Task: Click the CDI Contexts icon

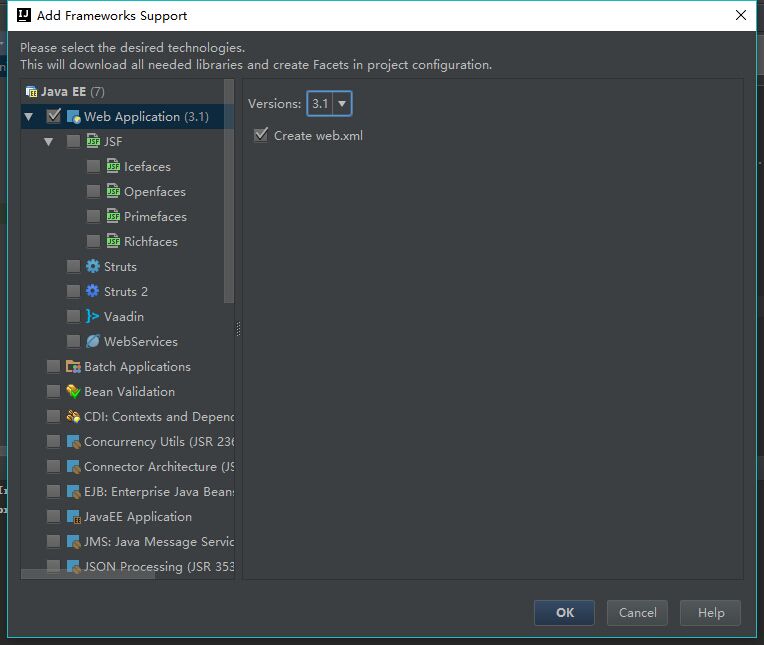Action: pos(73,416)
